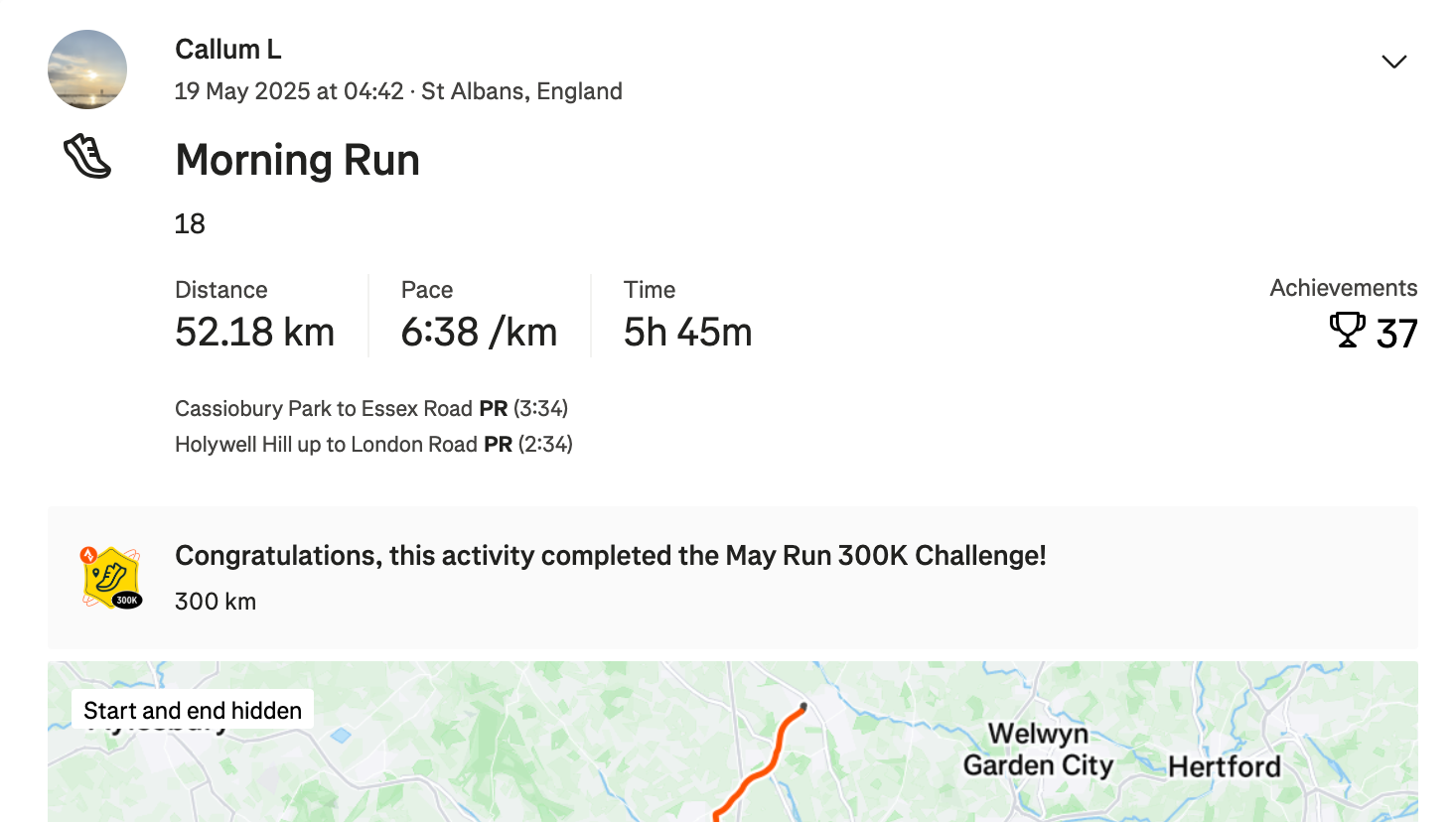Screen dimensions: 1456x822
Task: Expand the activity options chevron
Action: 1394,62
